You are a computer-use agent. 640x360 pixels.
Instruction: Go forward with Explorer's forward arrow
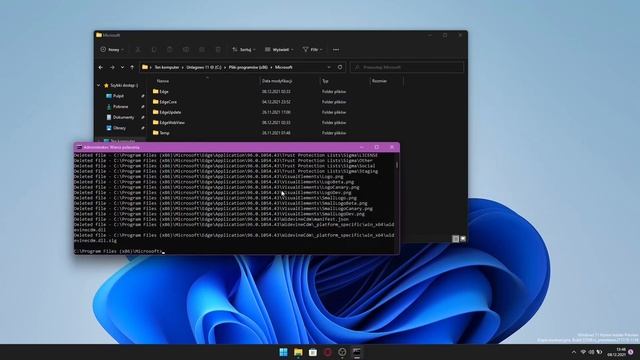pyautogui.click(x=112, y=67)
